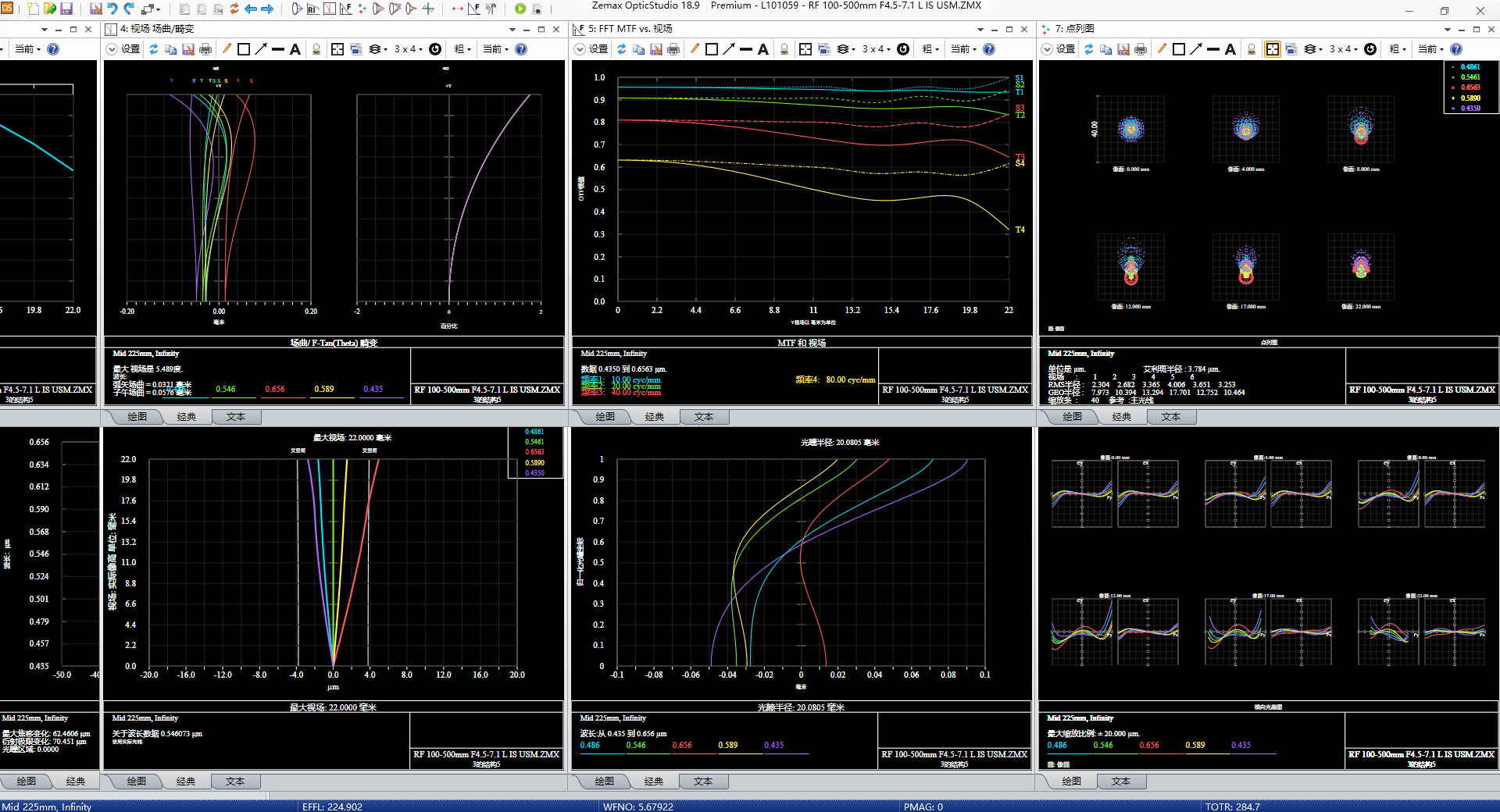Switch to 经典 tab under bottom longitudinal aberration window

[x=654, y=782]
